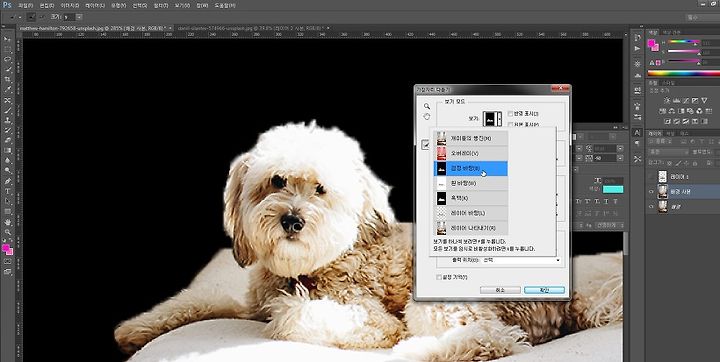The width and height of the screenshot is (720, 362).
Task: Open the brush 크기 picker dropdown
Action: coord(79,17)
